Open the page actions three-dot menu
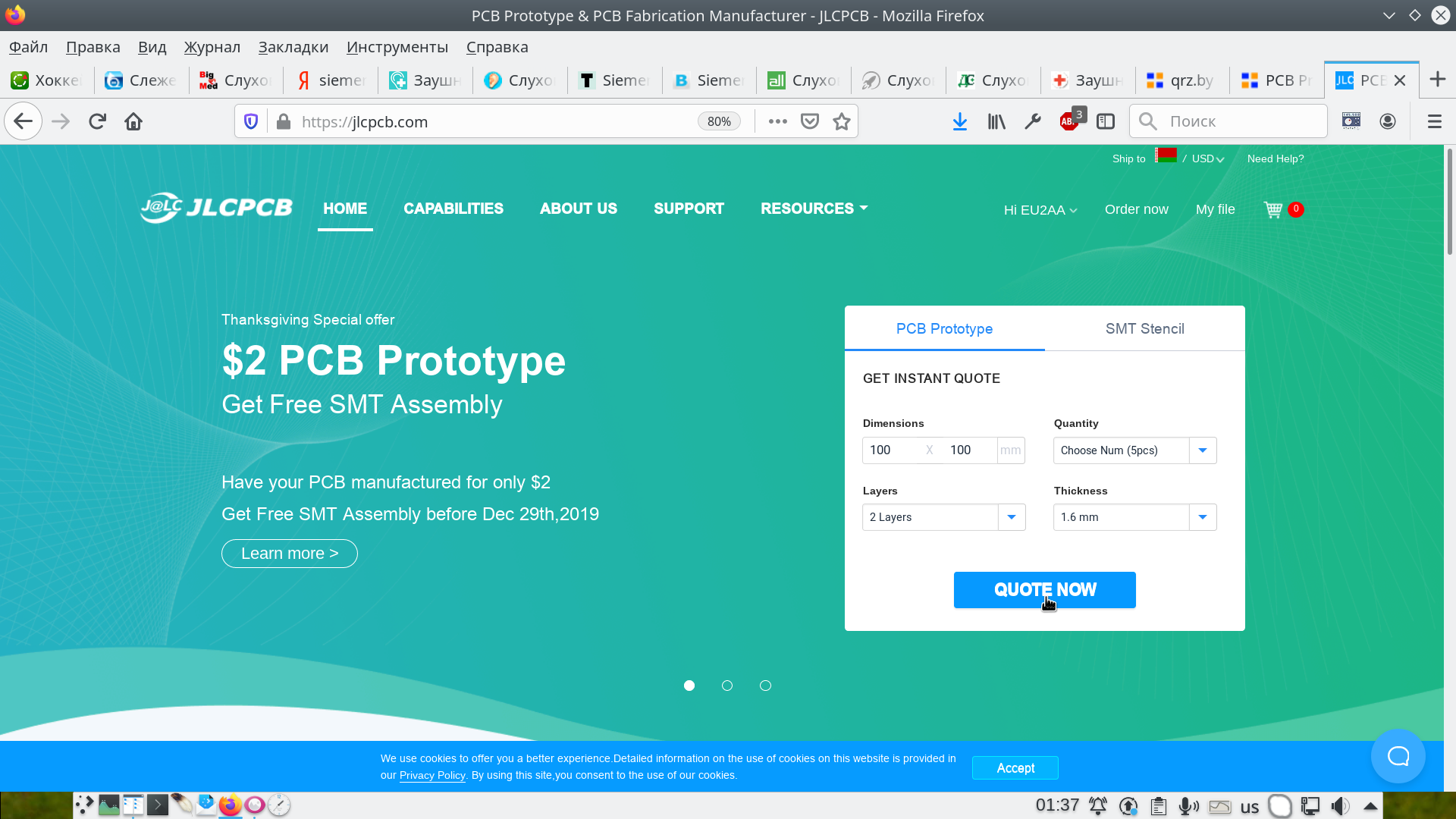This screenshot has width=1456, height=819. pos(777,121)
